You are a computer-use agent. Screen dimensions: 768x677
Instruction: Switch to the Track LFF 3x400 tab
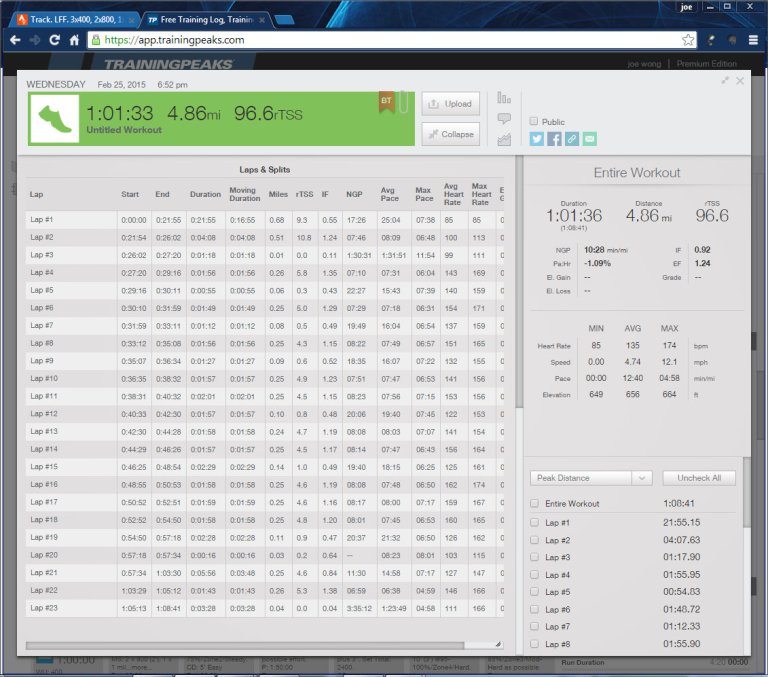point(73,20)
